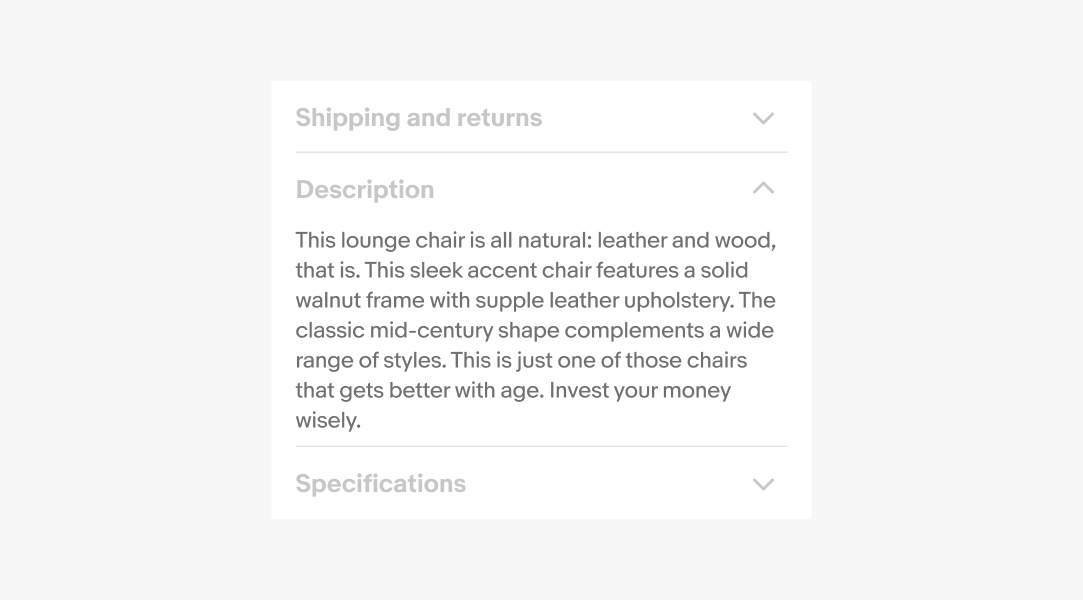Collapse Description using the up chevron
1083x600 pixels.
click(x=763, y=188)
